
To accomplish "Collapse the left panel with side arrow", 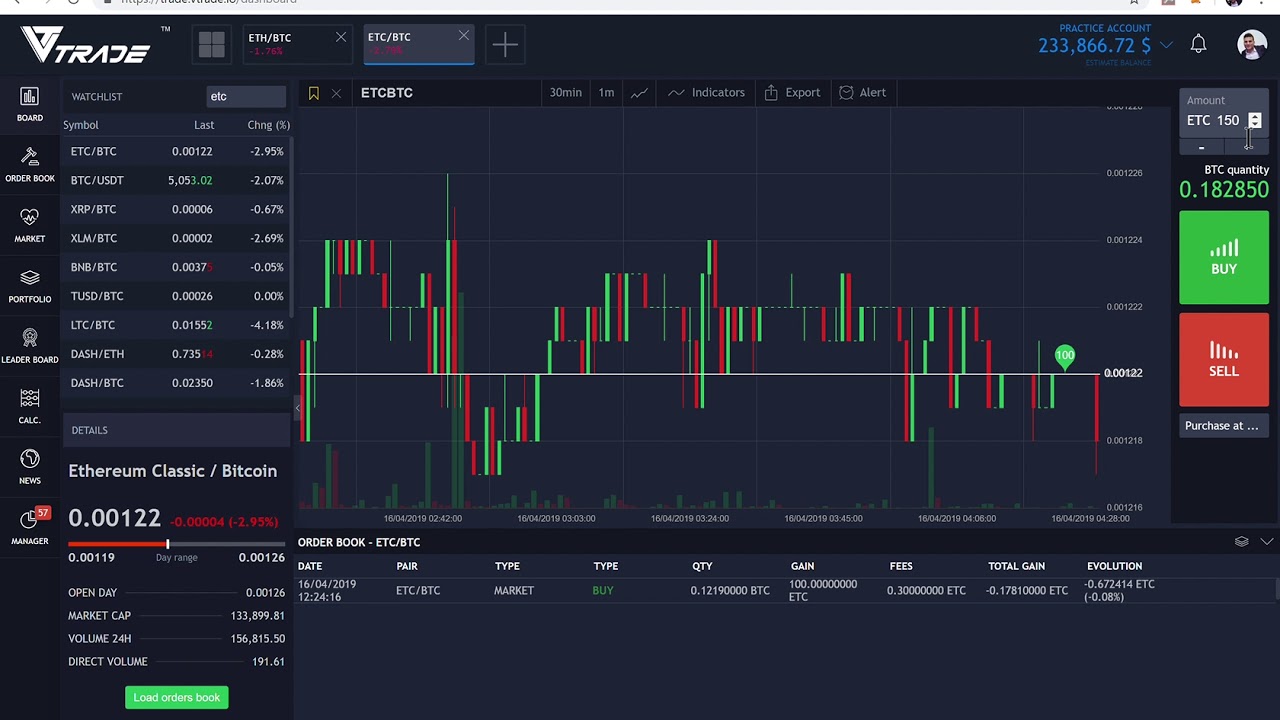I will [297, 407].
